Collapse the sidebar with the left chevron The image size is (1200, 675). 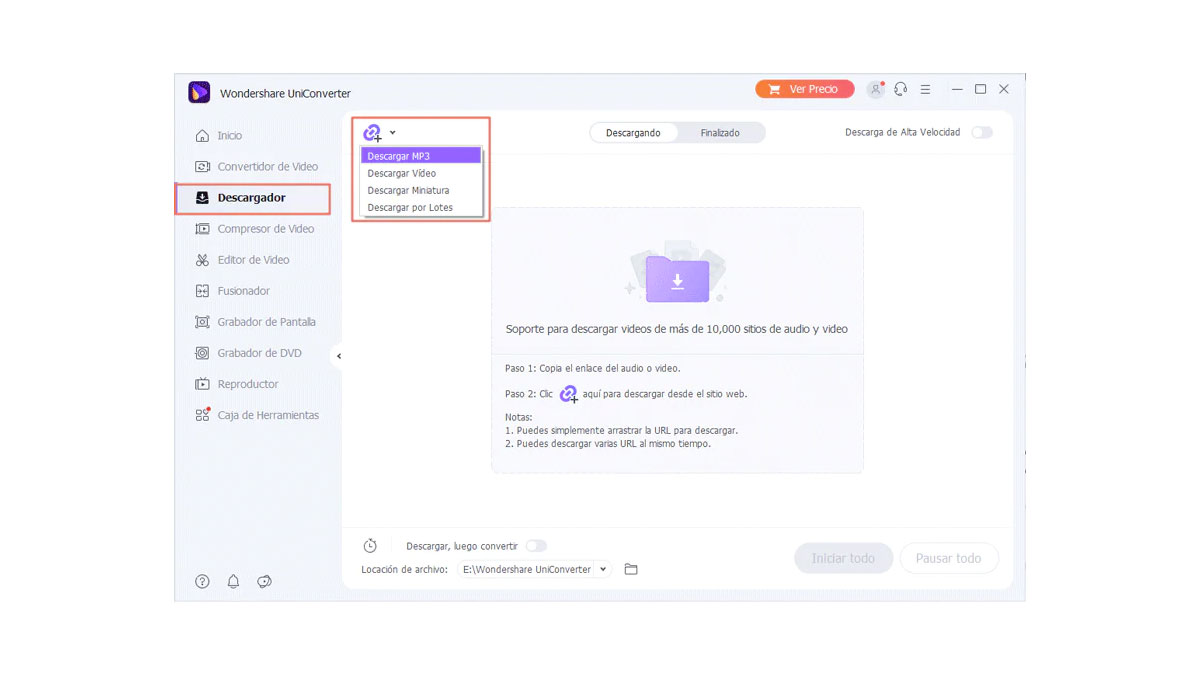[338, 355]
